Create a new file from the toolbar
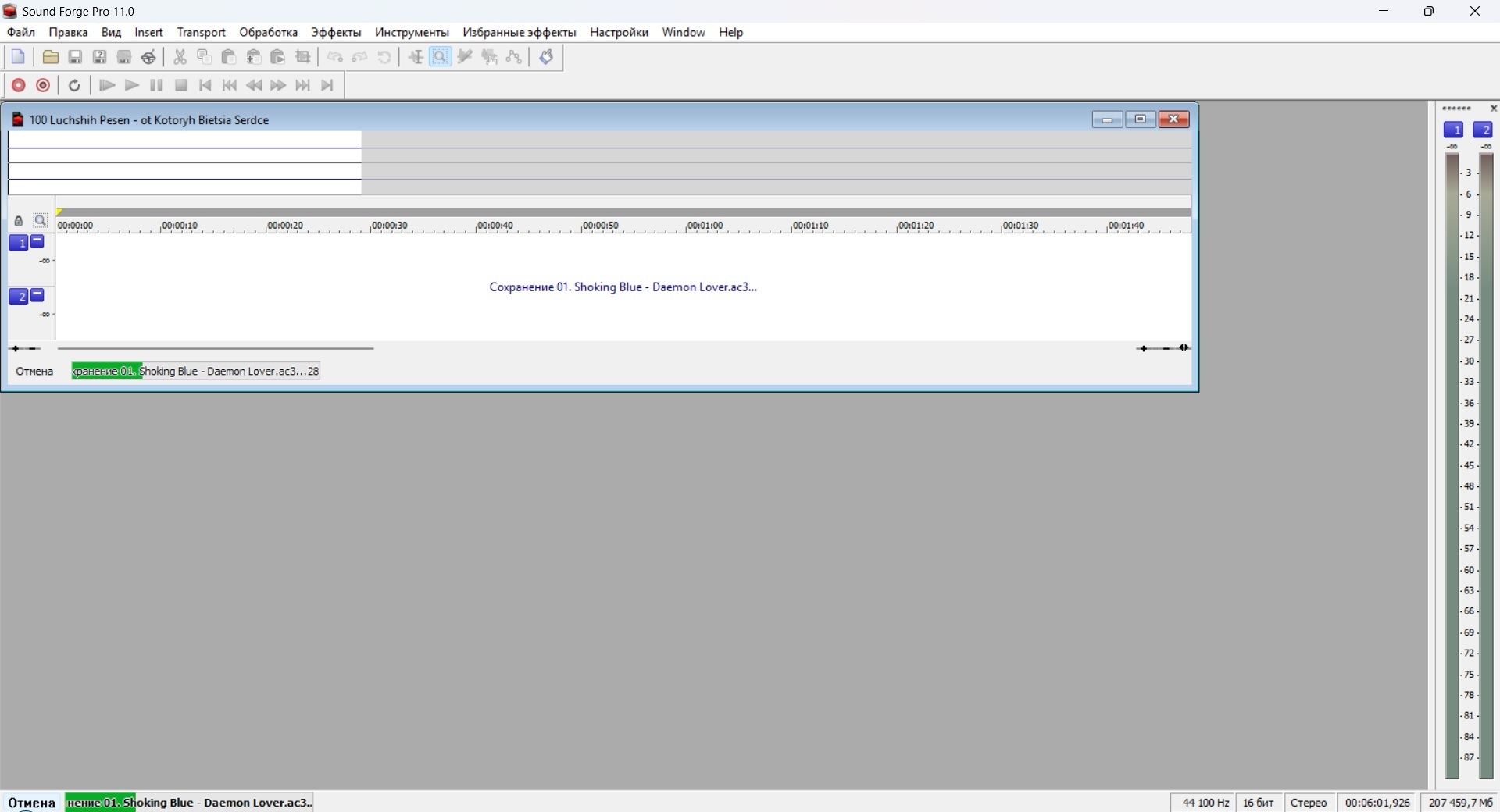This screenshot has width=1500, height=812. (19, 57)
